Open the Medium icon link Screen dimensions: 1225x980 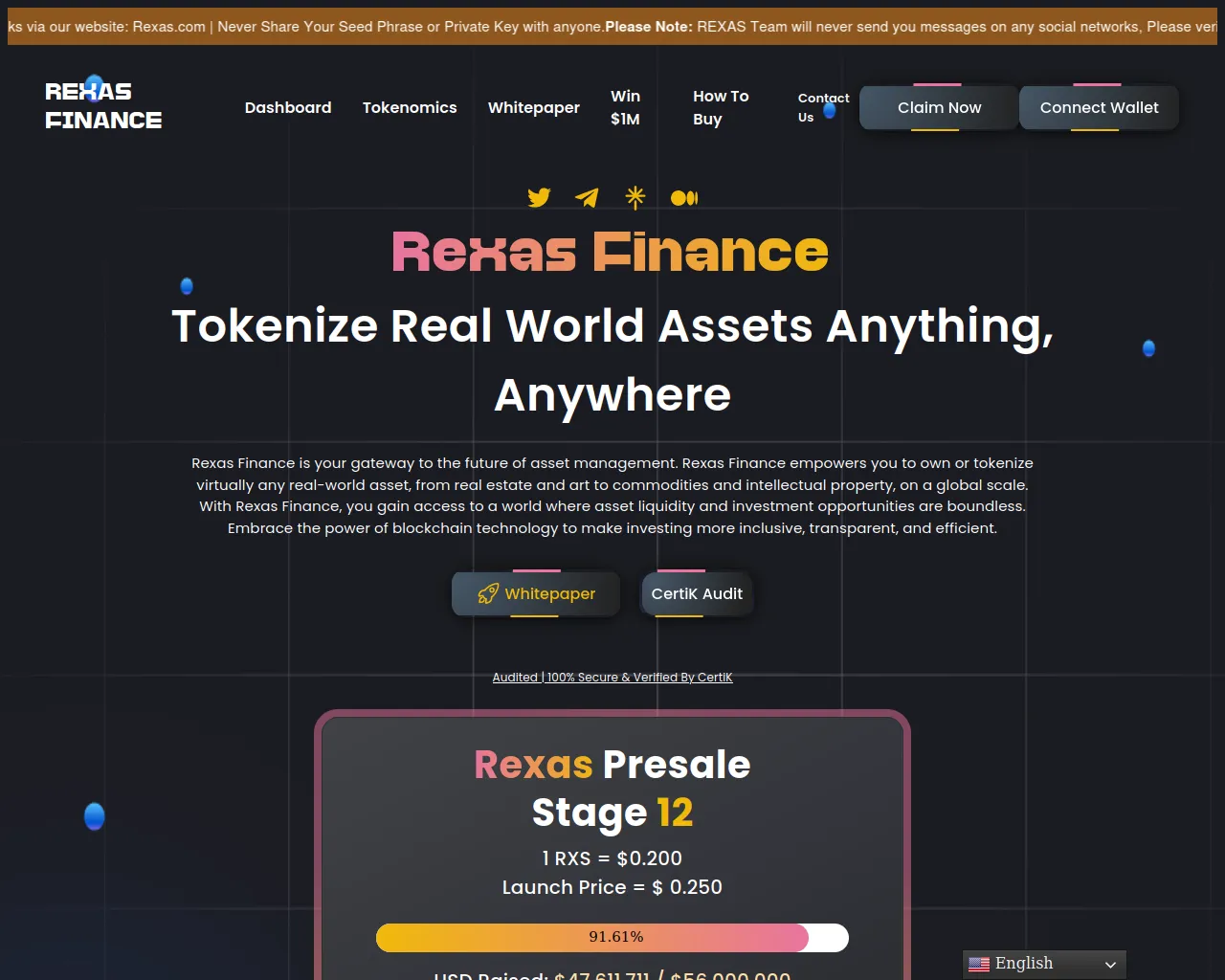coord(684,198)
